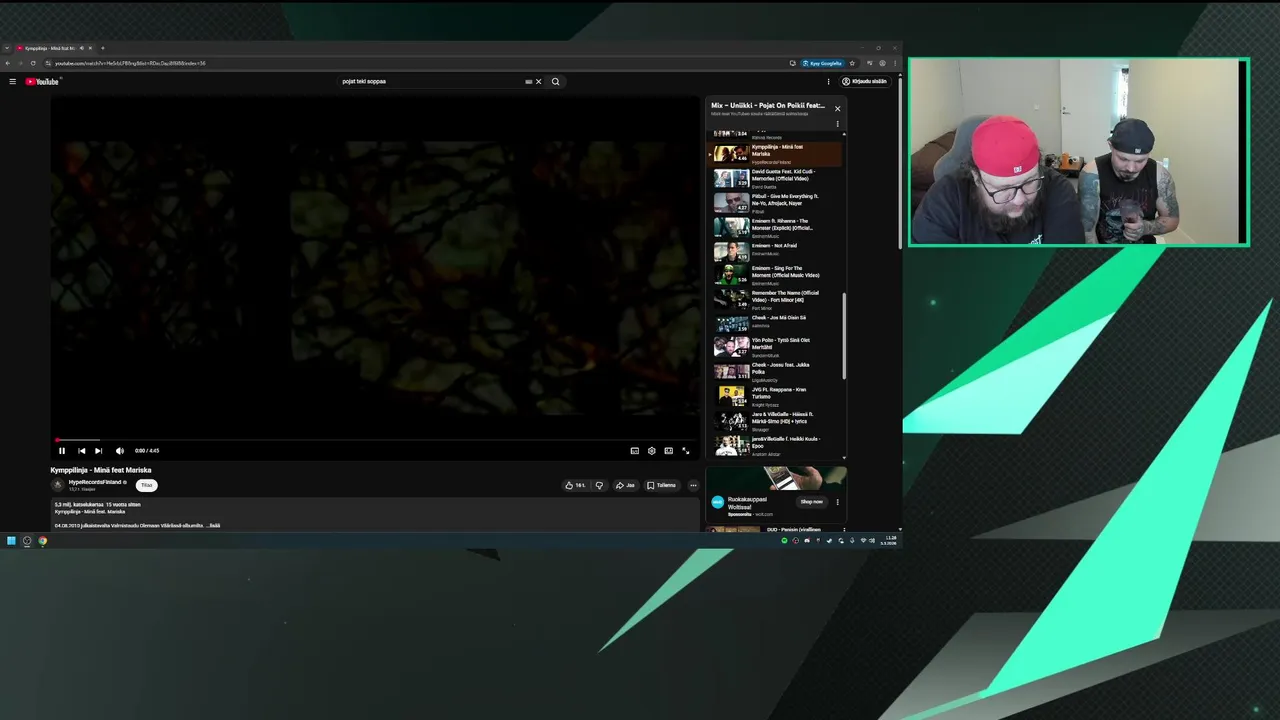Image resolution: width=1280 pixels, height=720 pixels.
Task: Open YouTube settings three-dot menu
Action: click(x=828, y=81)
